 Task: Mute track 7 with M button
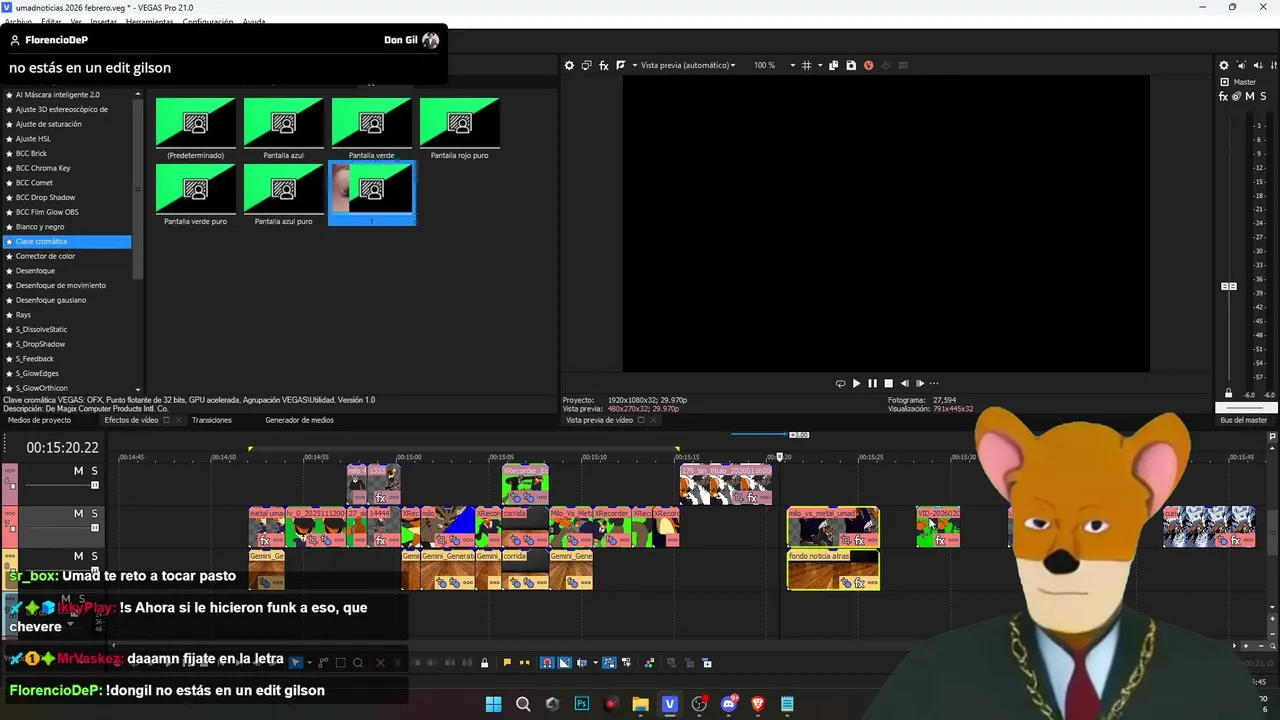tap(78, 513)
